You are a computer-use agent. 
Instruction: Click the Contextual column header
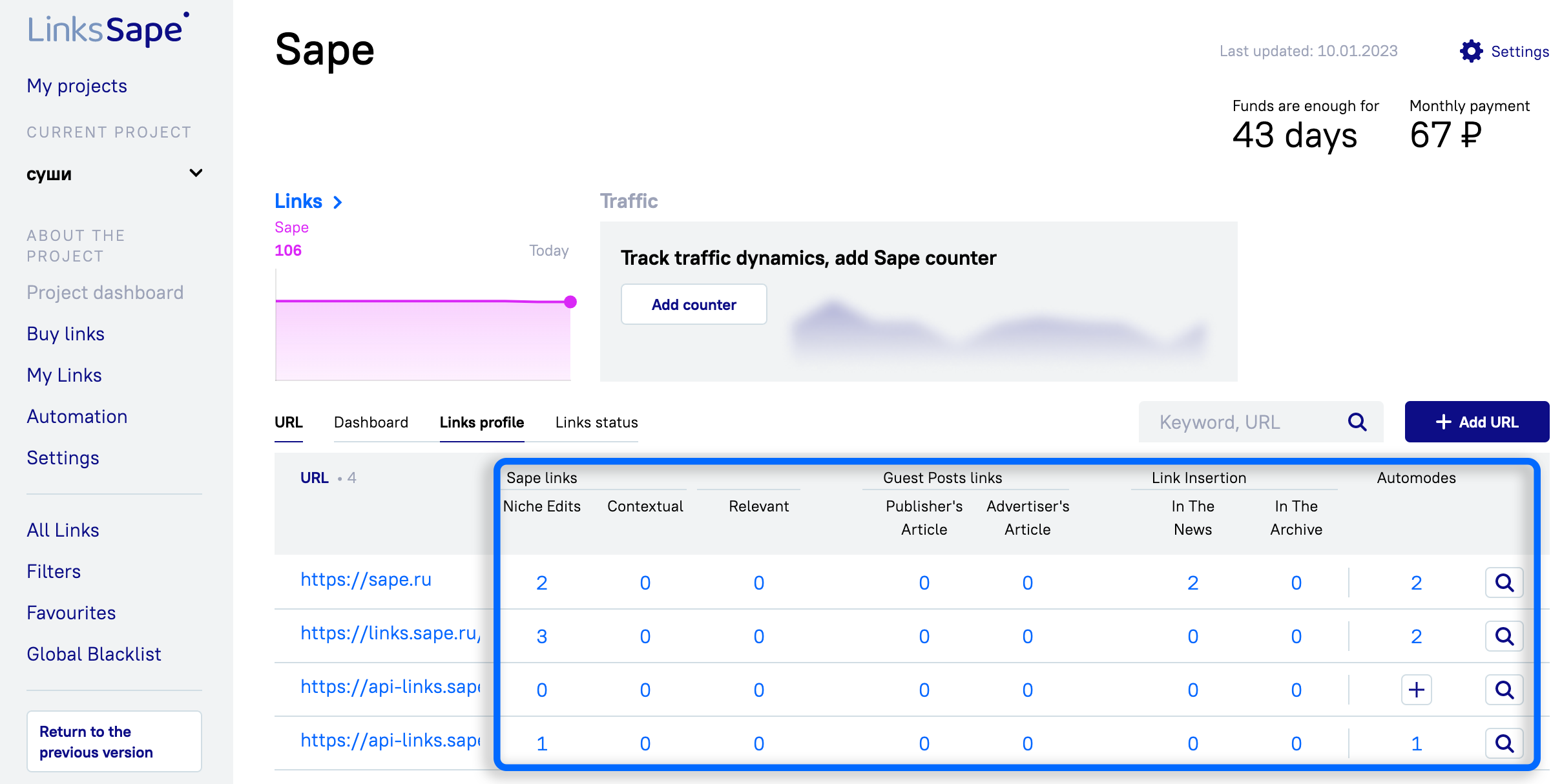[645, 506]
